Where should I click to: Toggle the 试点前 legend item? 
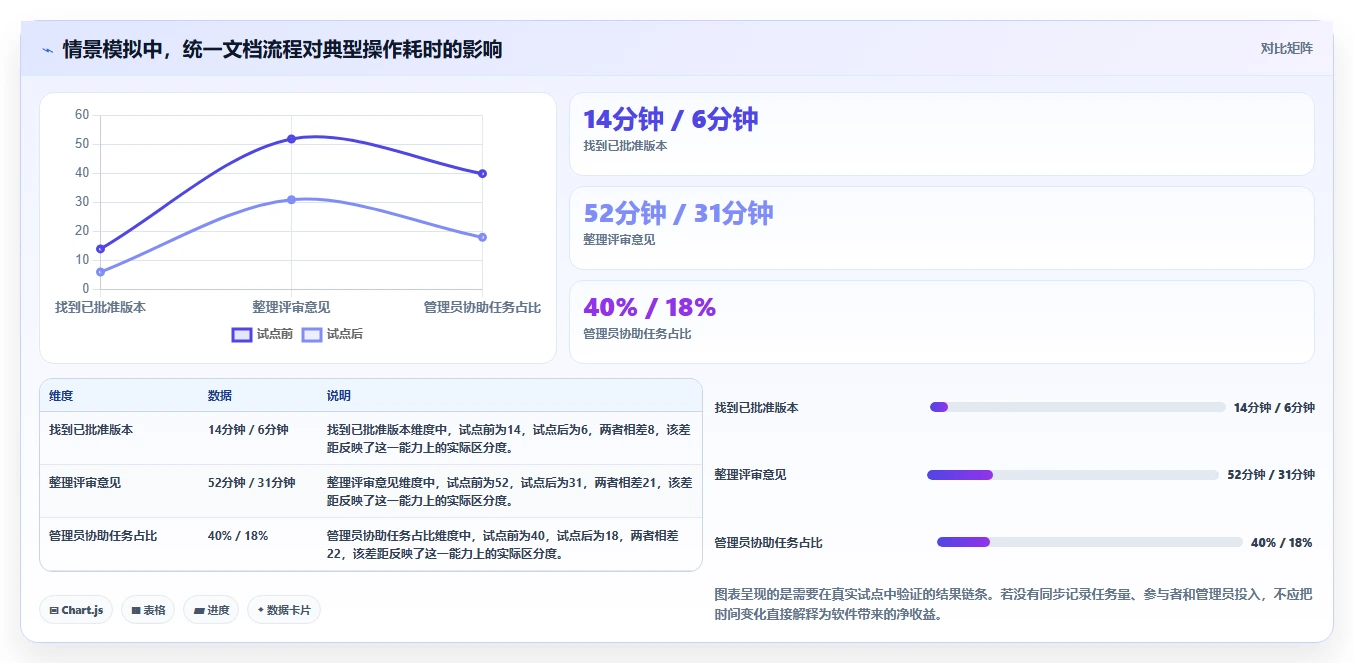tap(262, 334)
